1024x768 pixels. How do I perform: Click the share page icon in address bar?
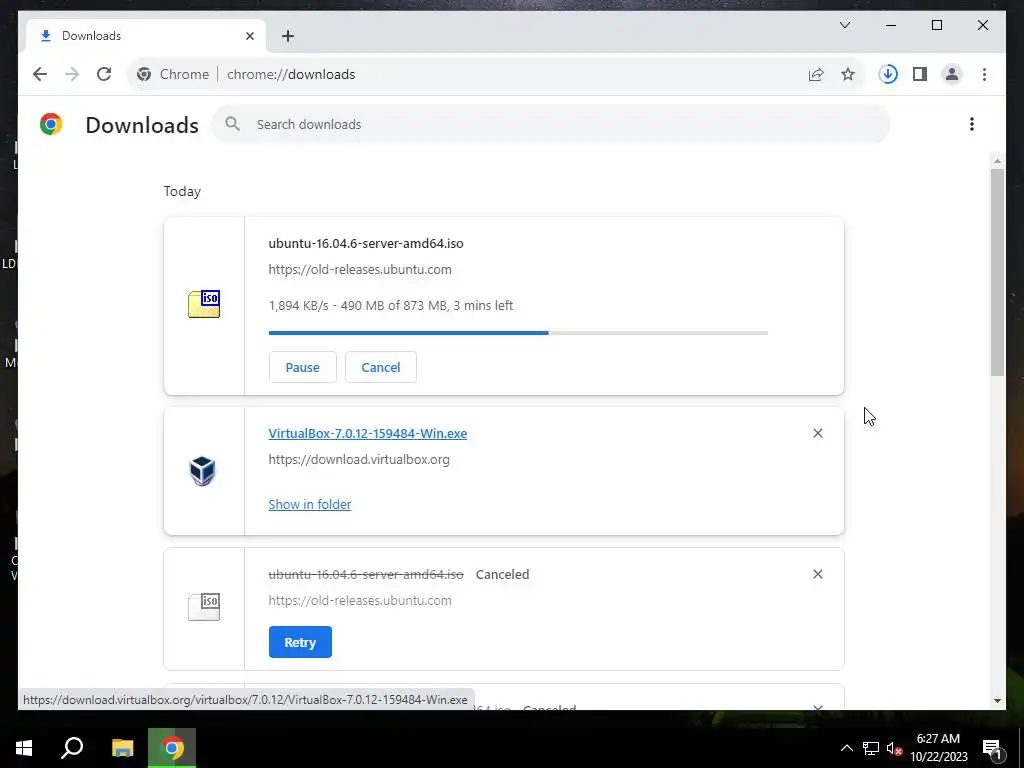[816, 74]
